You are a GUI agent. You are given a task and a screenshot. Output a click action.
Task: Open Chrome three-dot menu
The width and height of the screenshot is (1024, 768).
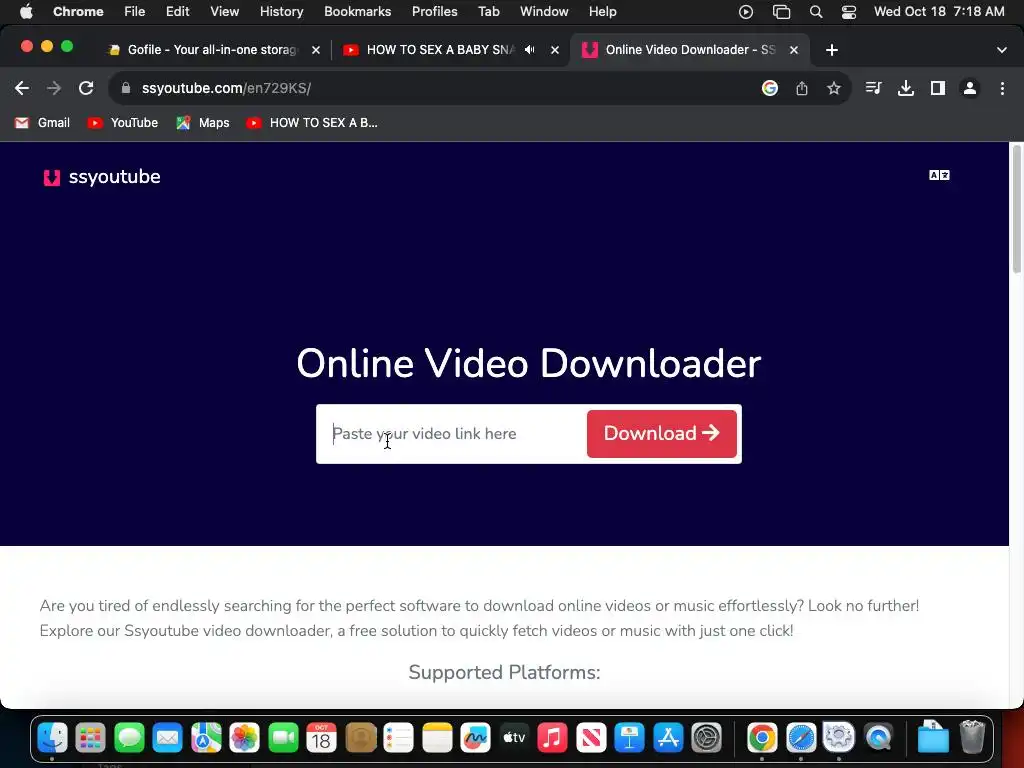(x=1002, y=88)
